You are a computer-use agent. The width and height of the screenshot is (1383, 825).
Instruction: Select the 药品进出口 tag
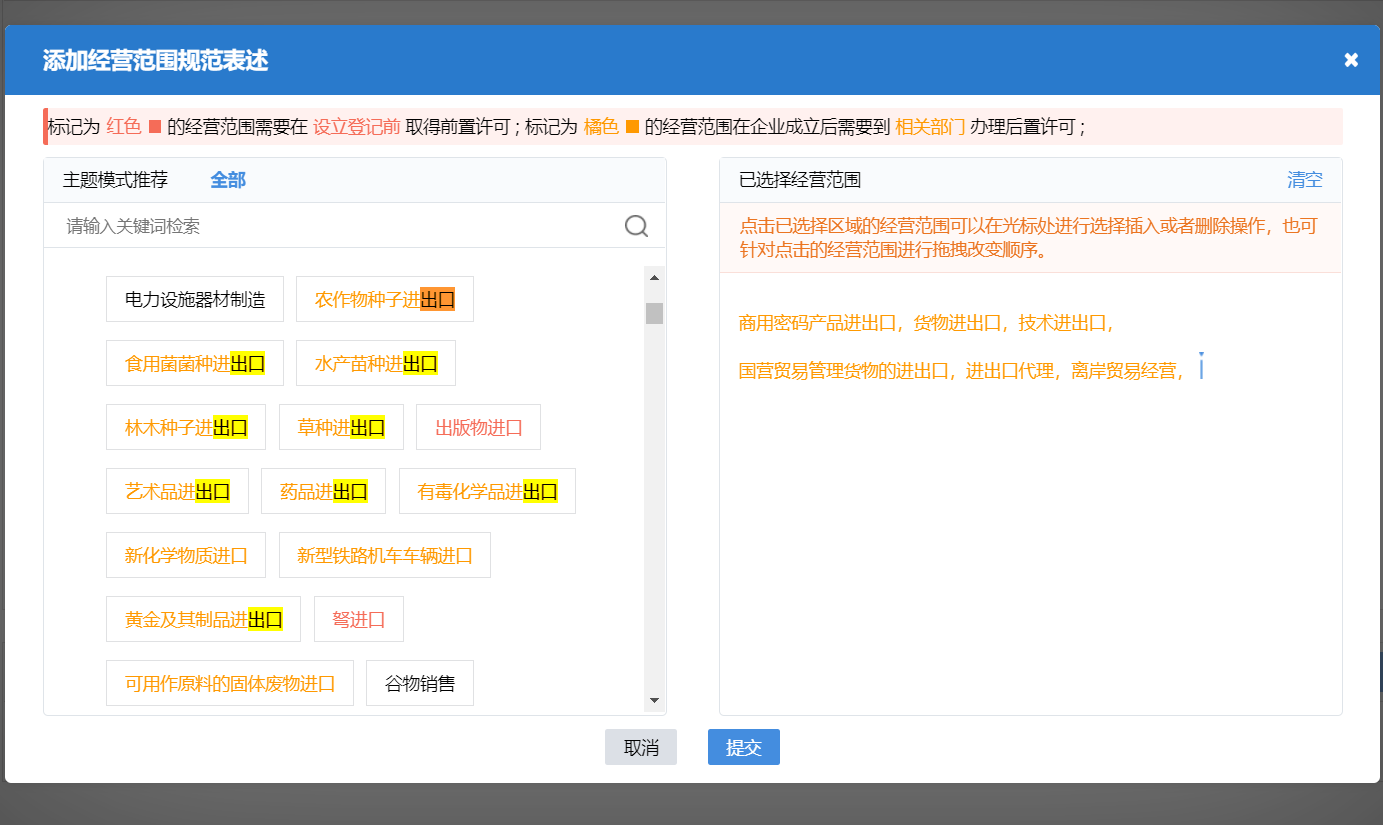[x=323, y=491]
